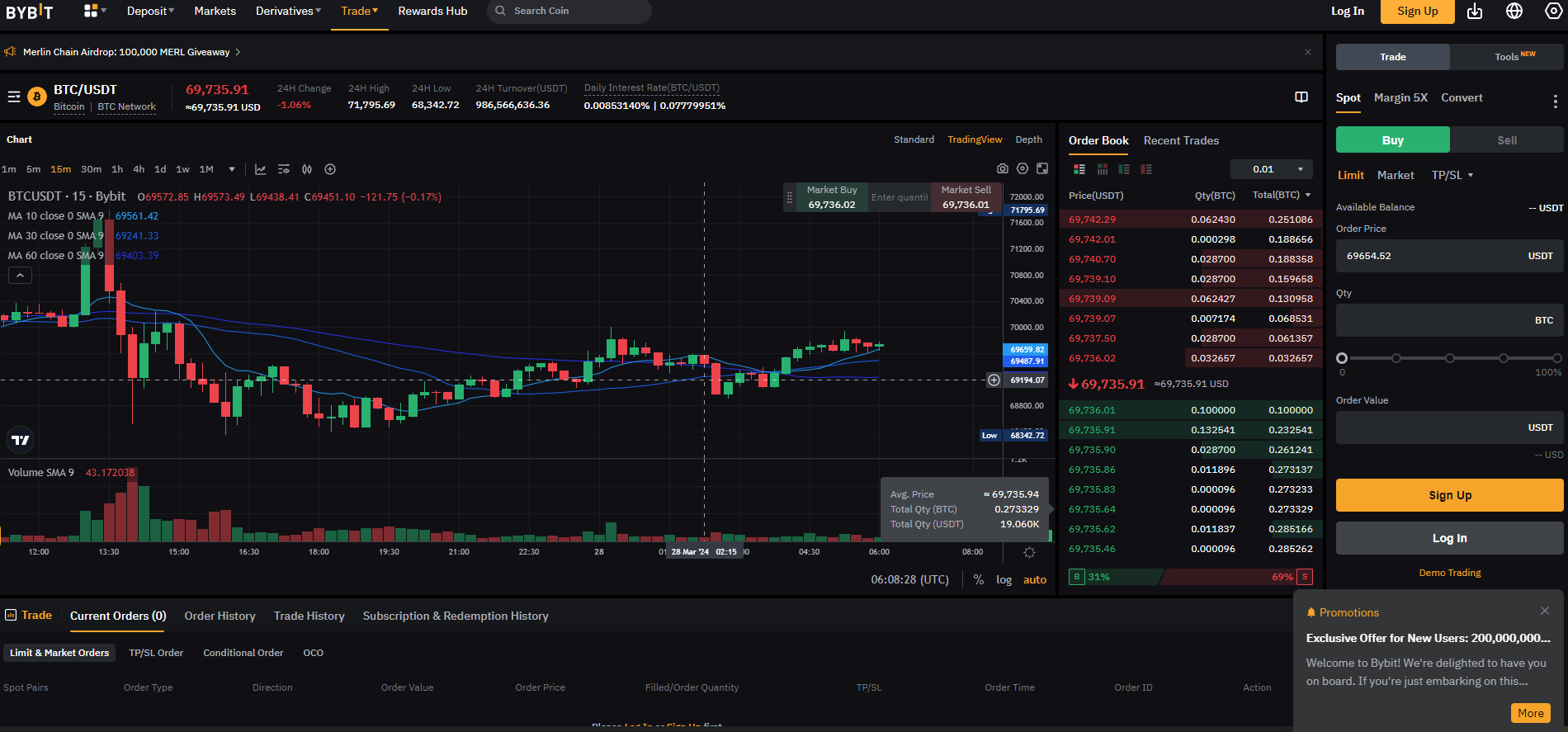Change the candlestick chart type
This screenshot has height=732, width=1568.
coord(307,169)
